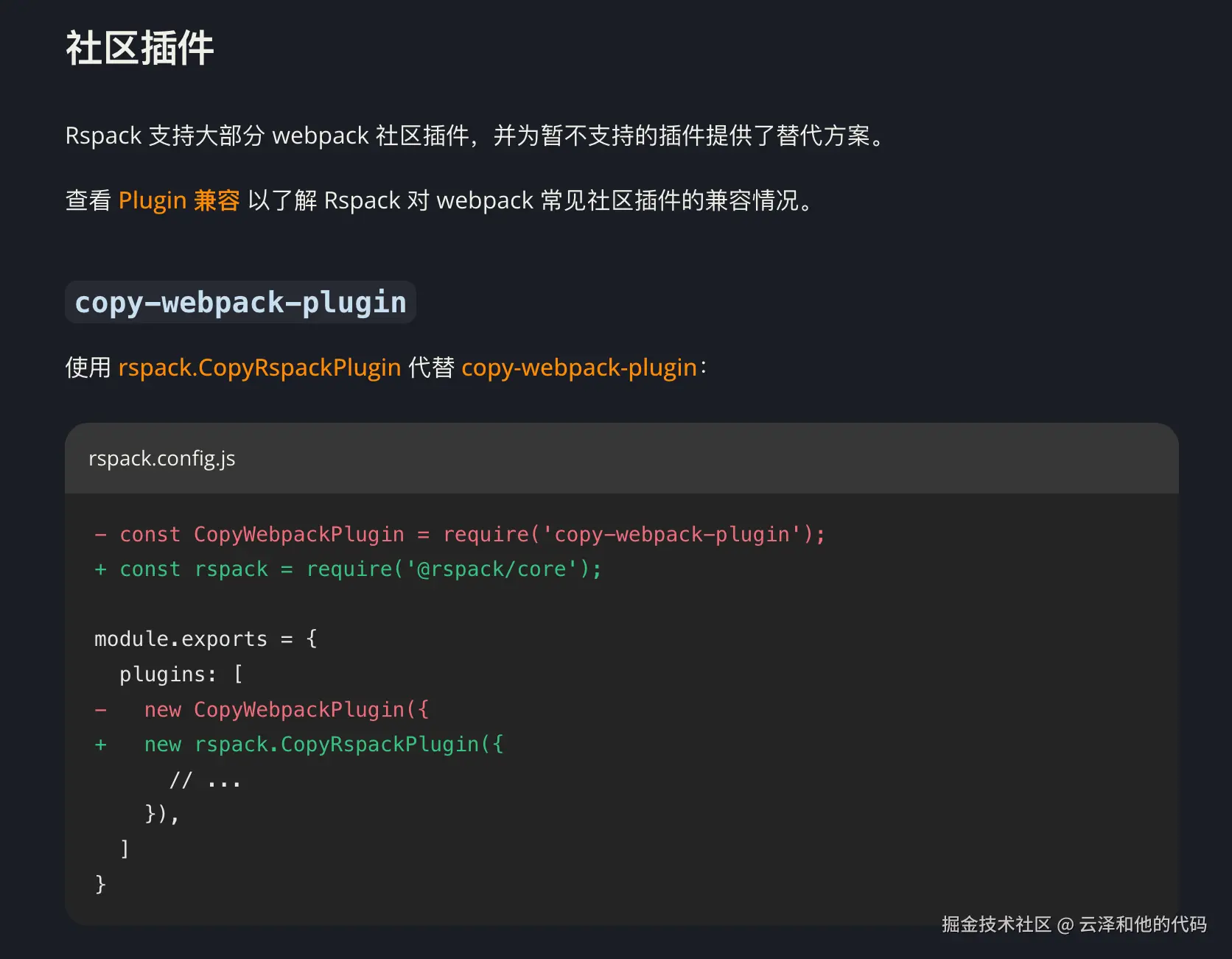Click the removed new CopyWebpackPlugin({ line

[286, 709]
